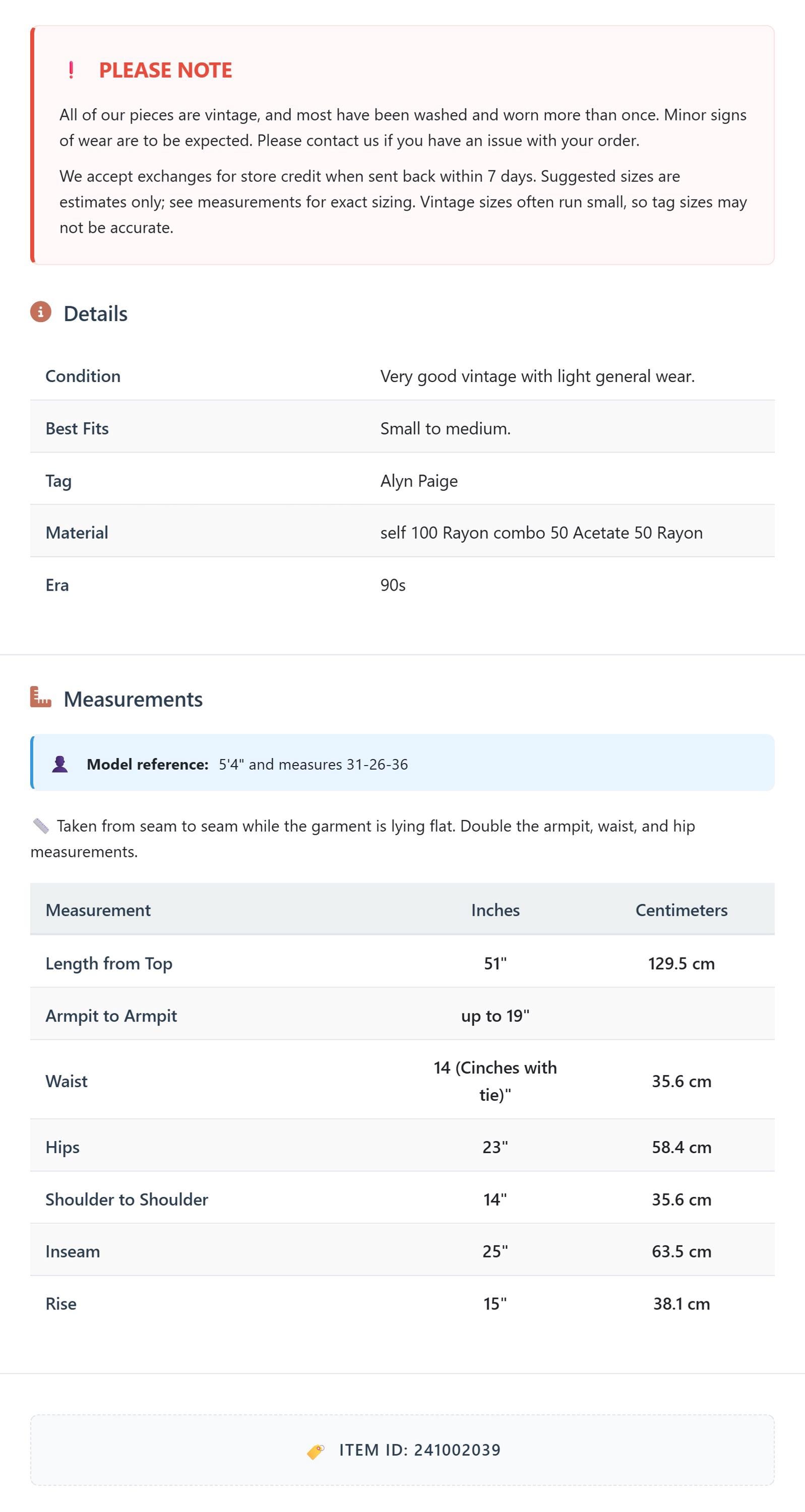Select the Length from Top row

pos(402,963)
